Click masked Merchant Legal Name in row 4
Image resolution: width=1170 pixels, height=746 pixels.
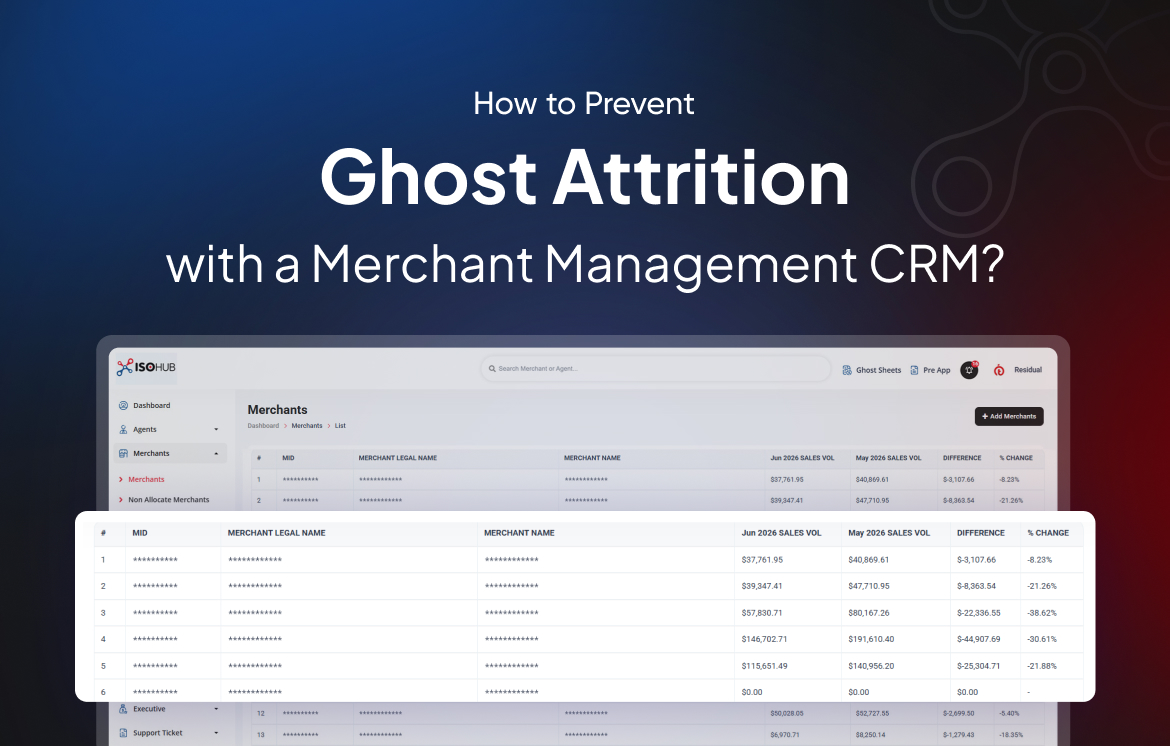pyautogui.click(x=254, y=639)
